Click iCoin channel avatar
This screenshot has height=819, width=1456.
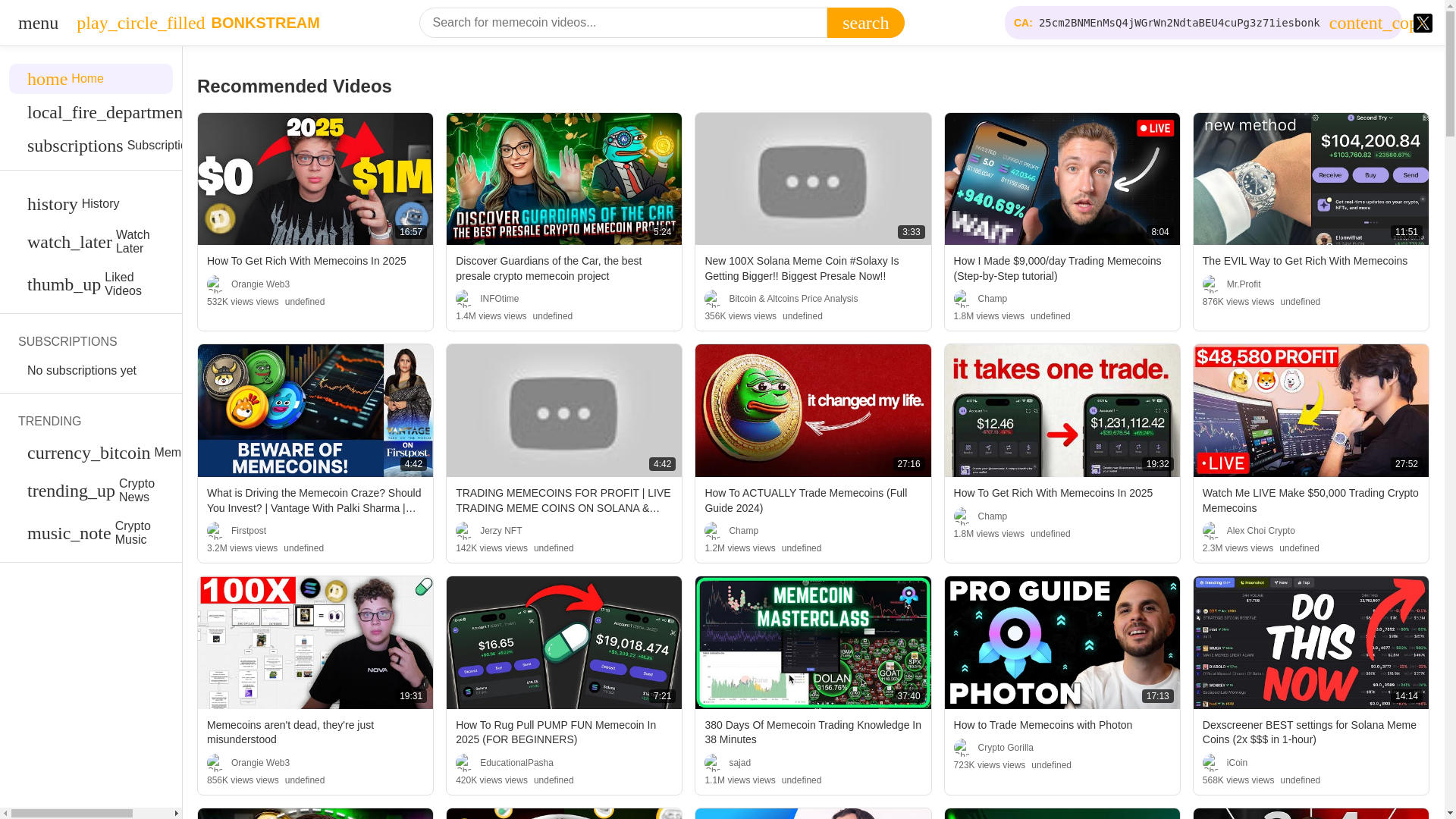click(x=1211, y=763)
